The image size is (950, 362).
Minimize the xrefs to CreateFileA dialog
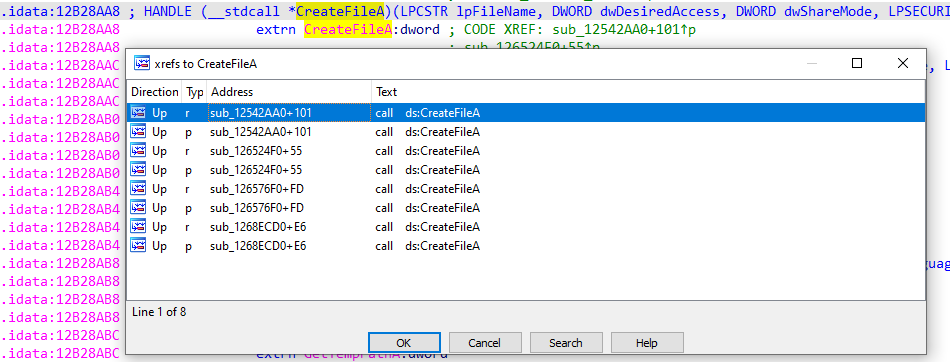(812, 63)
